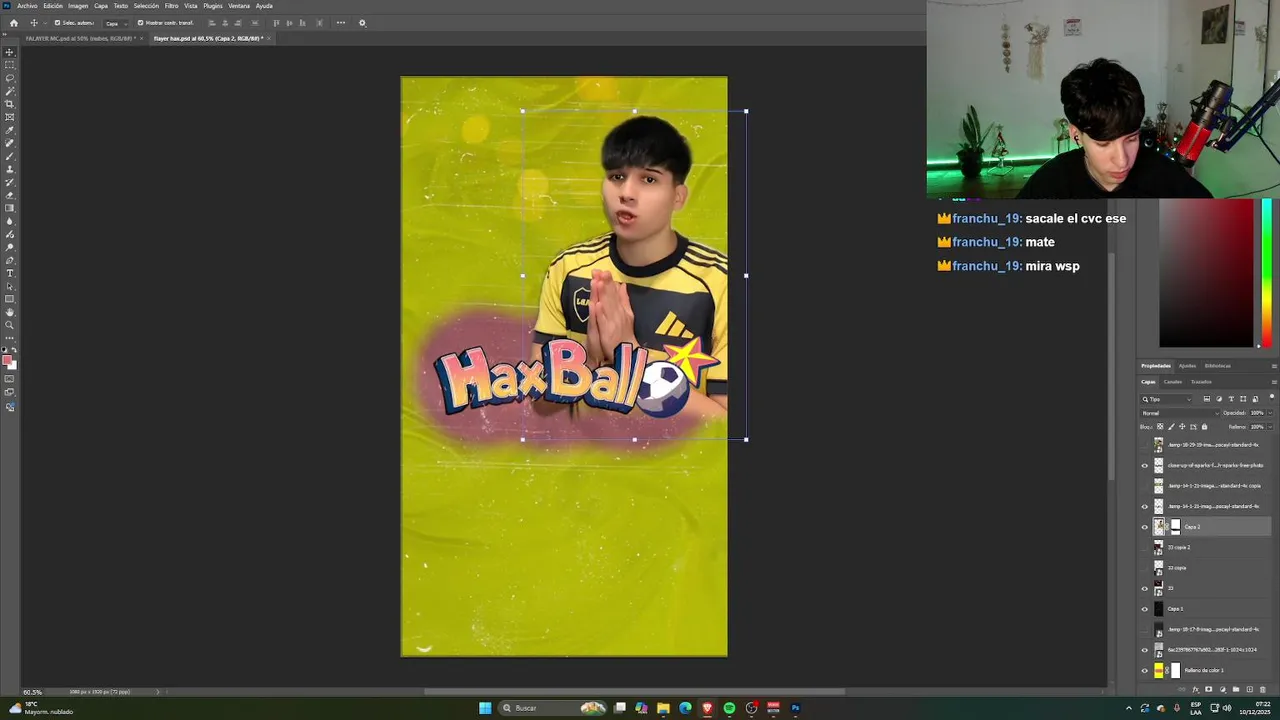The image size is (1280, 720).
Task: Delete layer using trash icon
Action: [1263, 689]
